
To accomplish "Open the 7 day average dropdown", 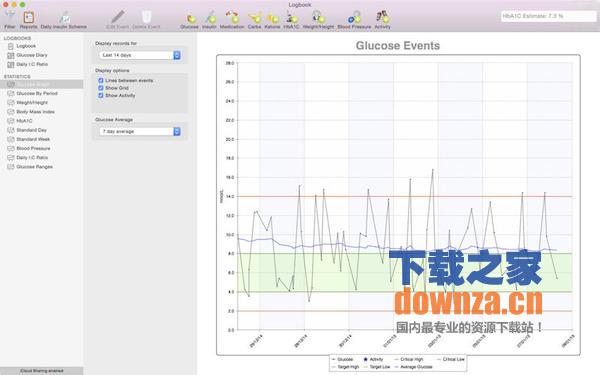I will [x=140, y=131].
